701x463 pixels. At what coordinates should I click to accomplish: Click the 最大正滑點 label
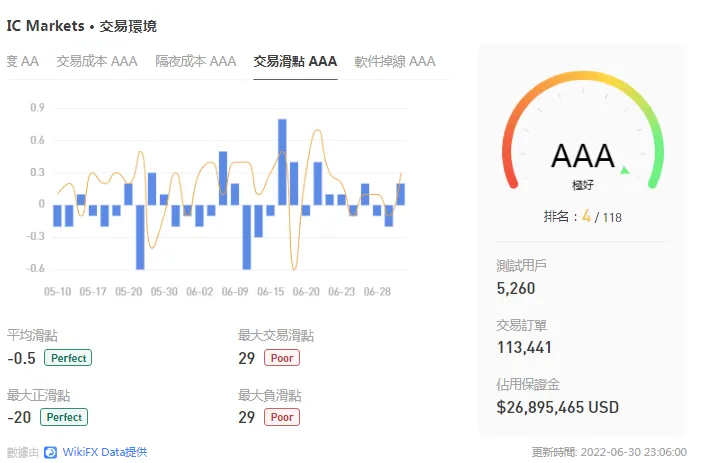(x=38, y=395)
